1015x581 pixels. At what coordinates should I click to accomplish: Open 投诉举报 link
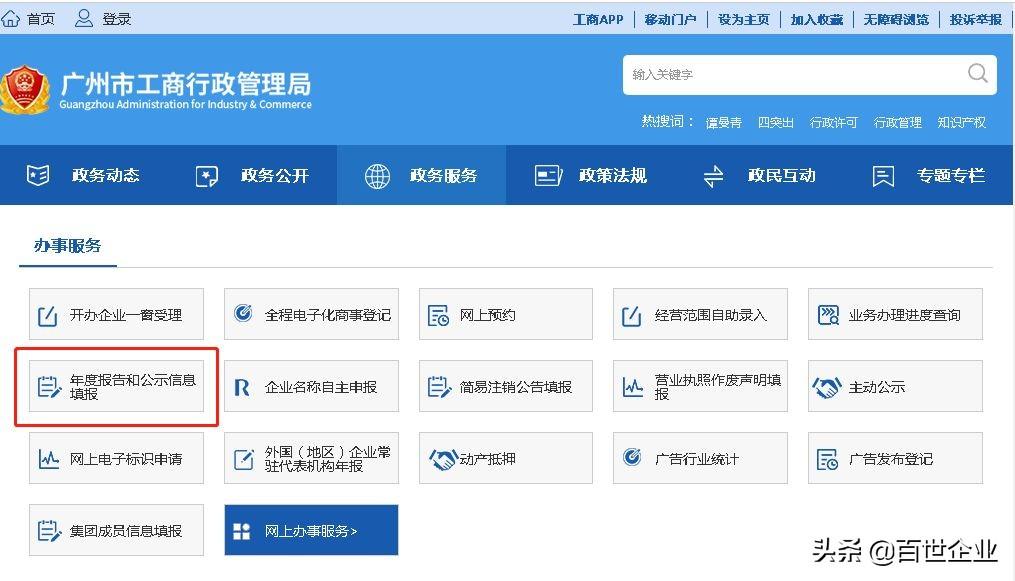[x=976, y=19]
